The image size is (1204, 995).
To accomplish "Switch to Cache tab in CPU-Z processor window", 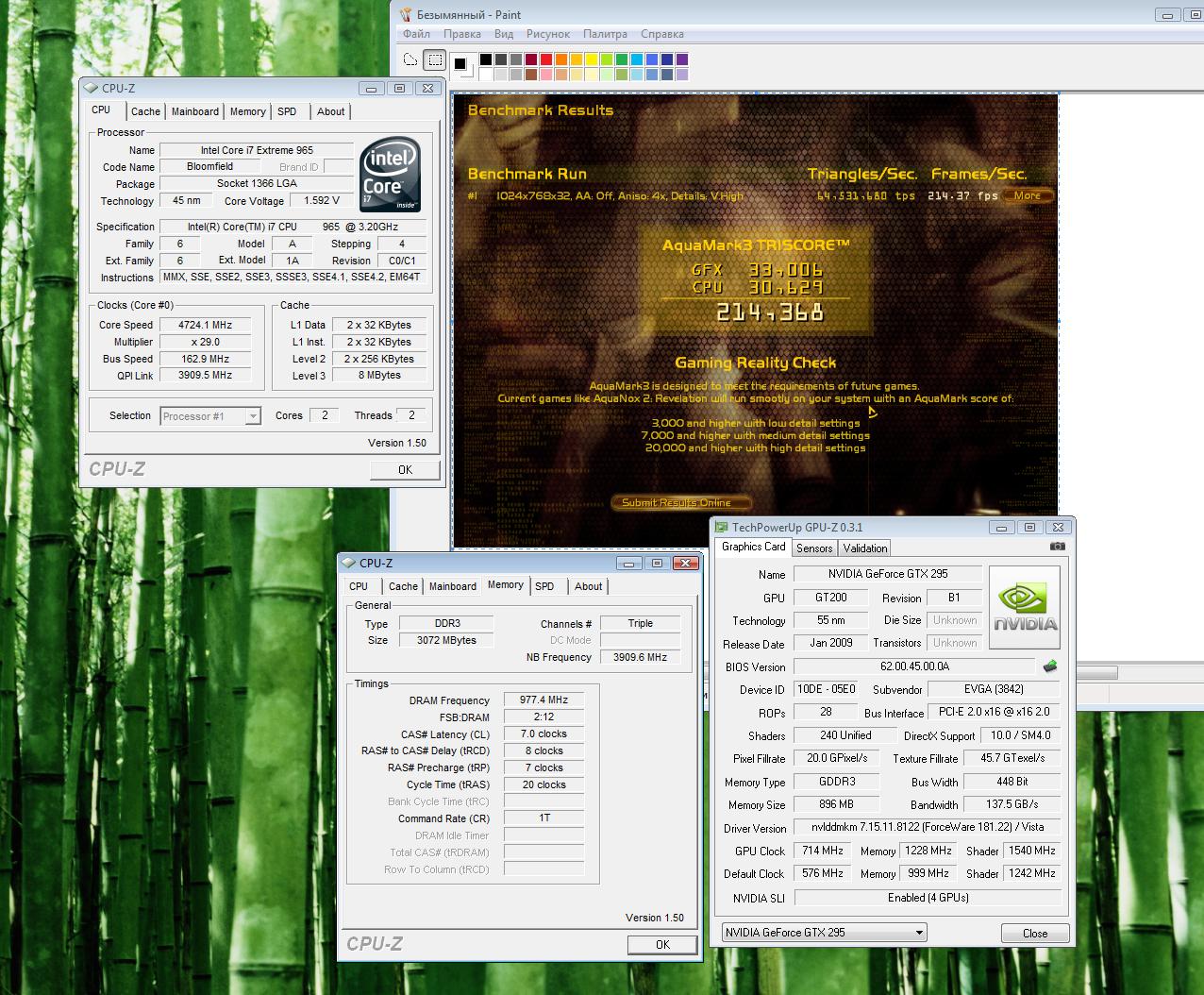I will (145, 111).
